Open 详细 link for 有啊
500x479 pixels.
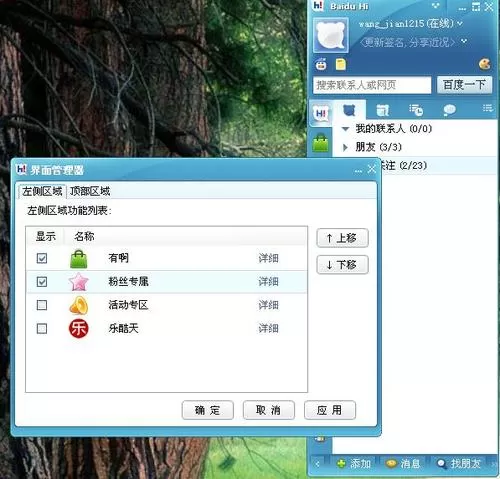coord(268,258)
